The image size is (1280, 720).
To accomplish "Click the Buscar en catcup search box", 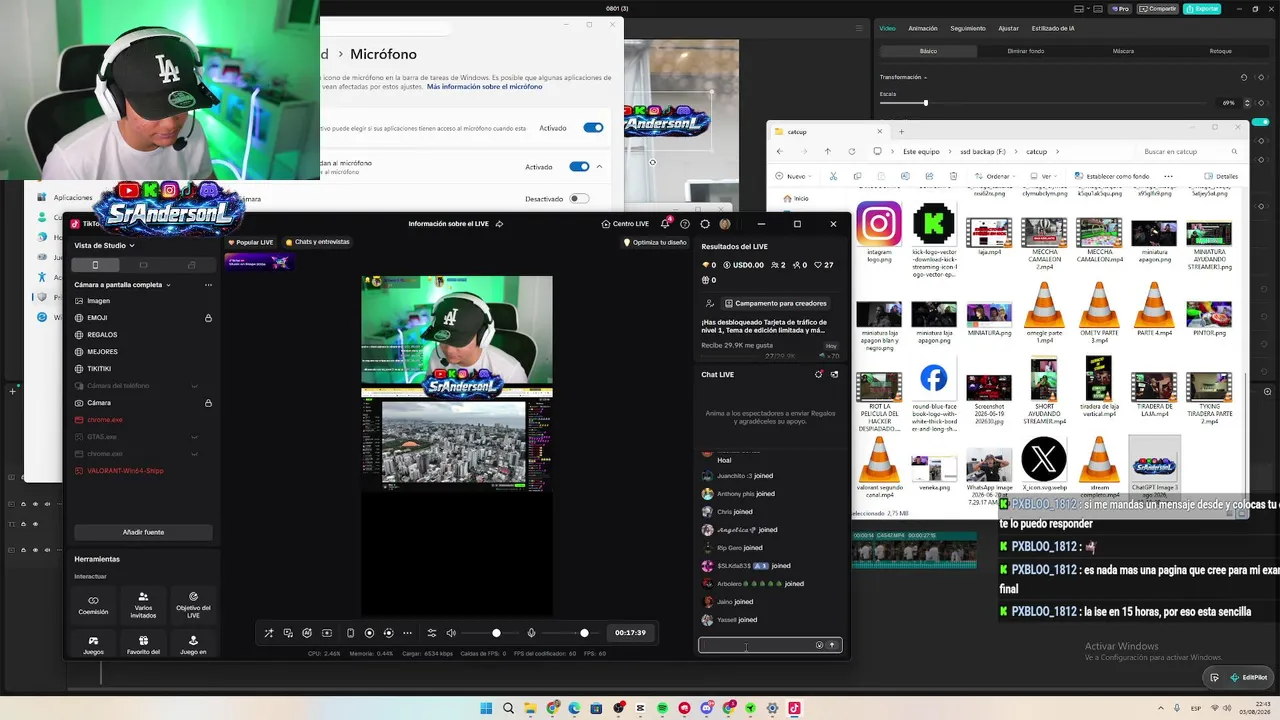I will pos(1188,152).
